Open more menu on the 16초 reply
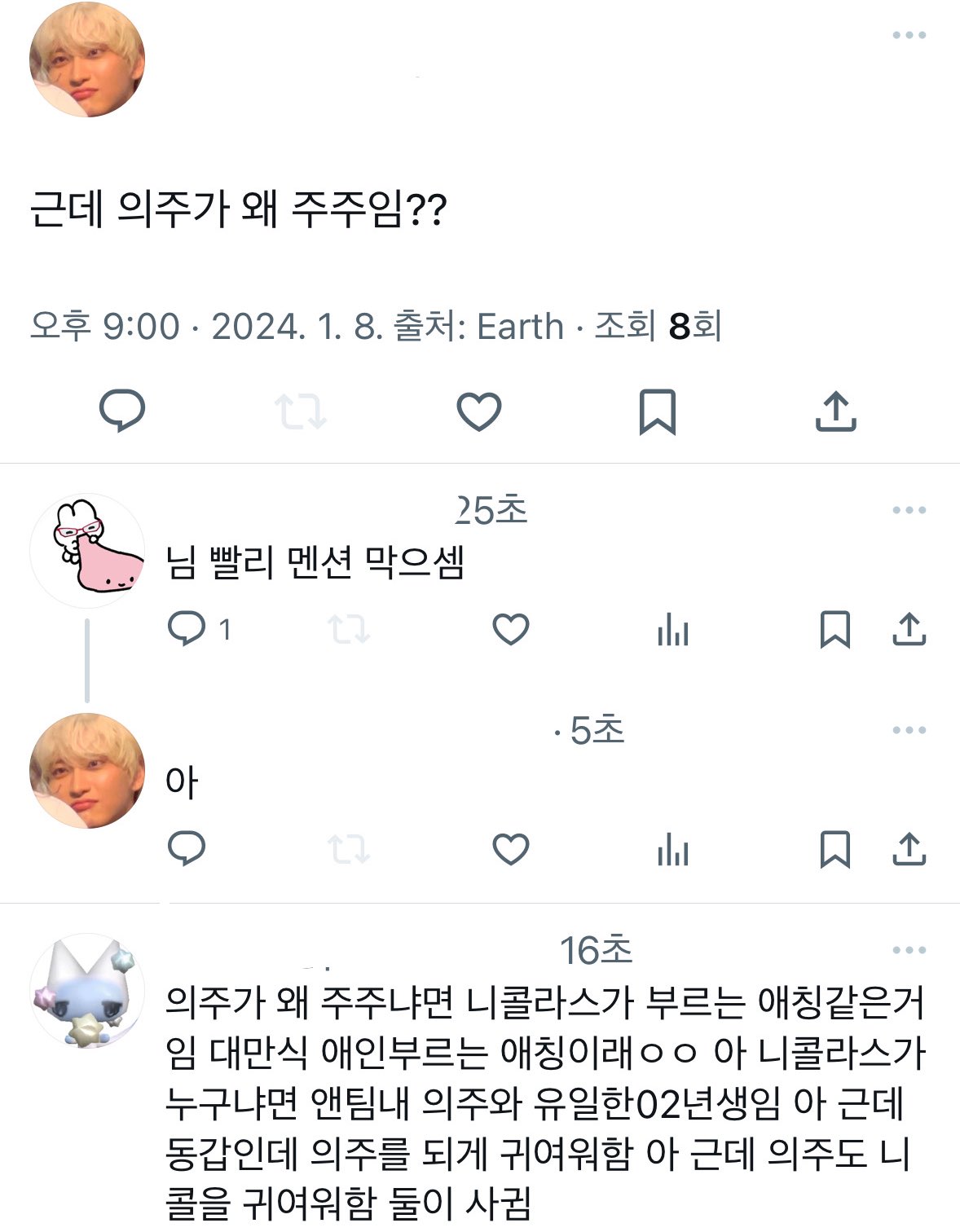This screenshot has width=960, height=1232. coord(909,950)
